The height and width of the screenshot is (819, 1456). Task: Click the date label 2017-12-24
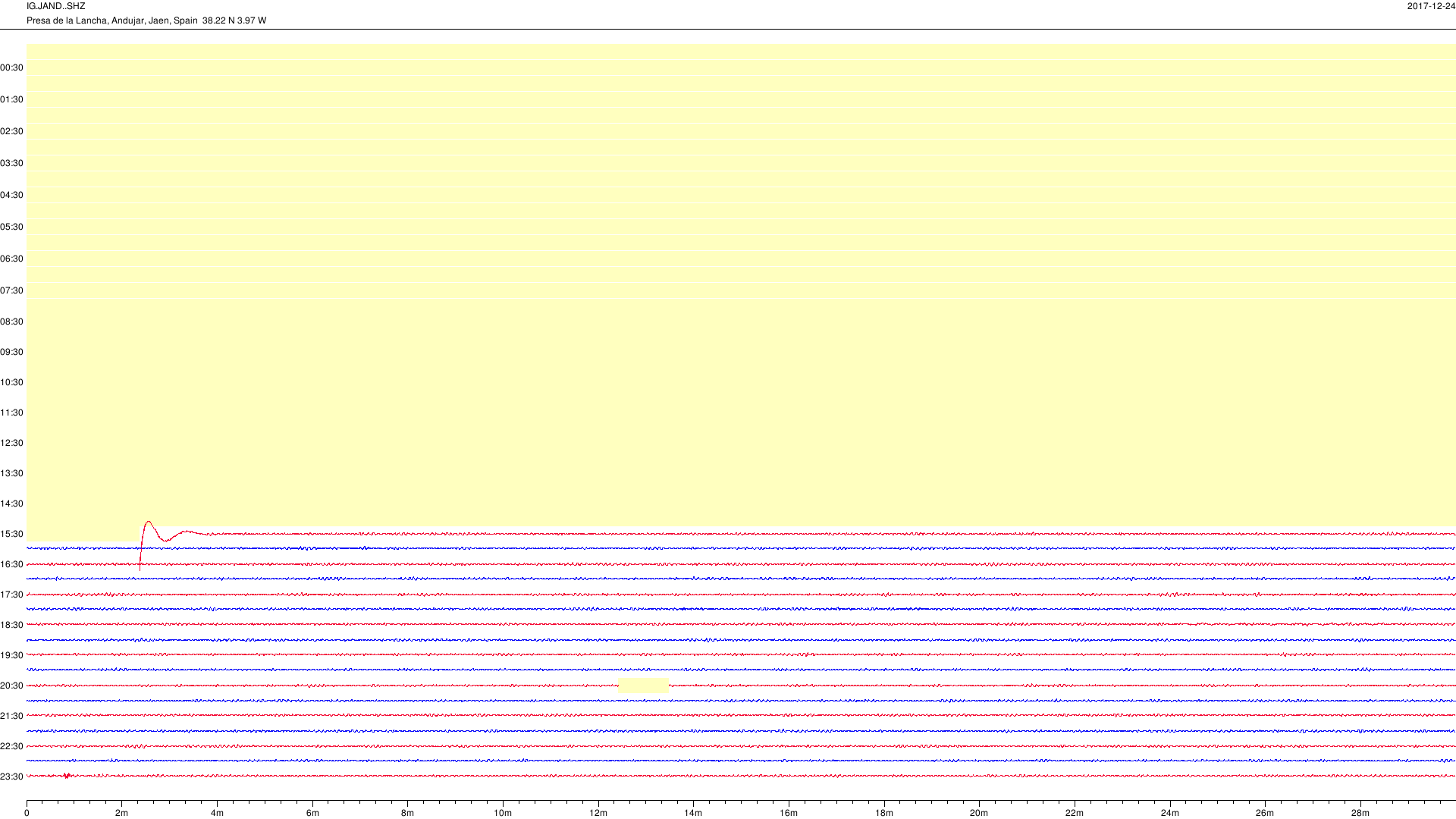(1431, 6)
